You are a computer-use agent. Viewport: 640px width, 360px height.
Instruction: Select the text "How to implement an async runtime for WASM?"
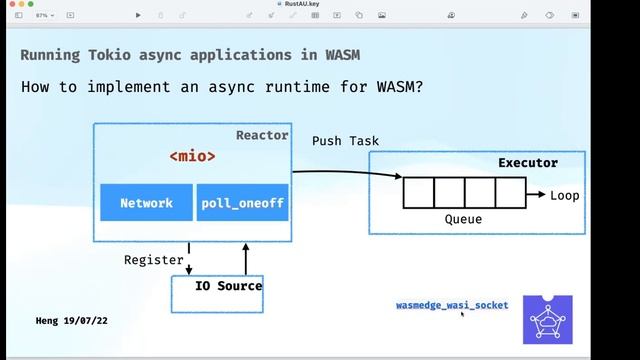tap(222, 87)
